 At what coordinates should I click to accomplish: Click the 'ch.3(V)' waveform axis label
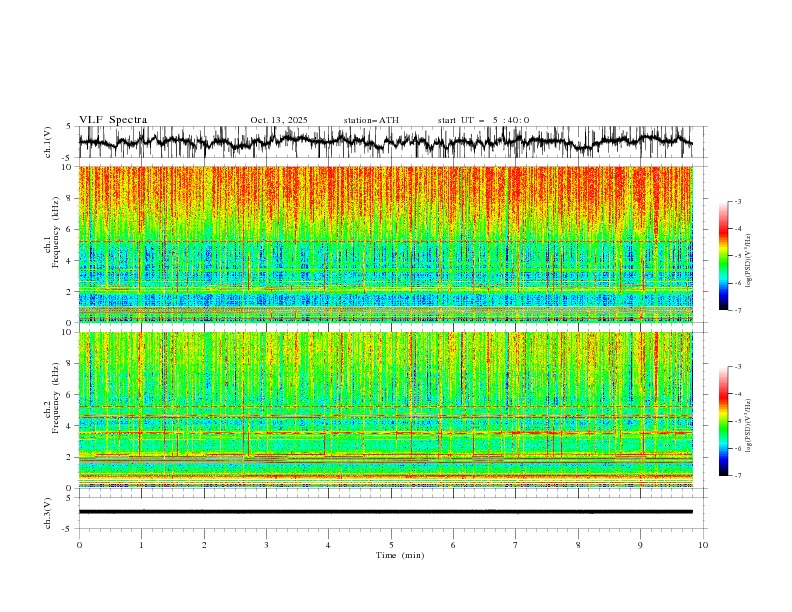pos(48,513)
